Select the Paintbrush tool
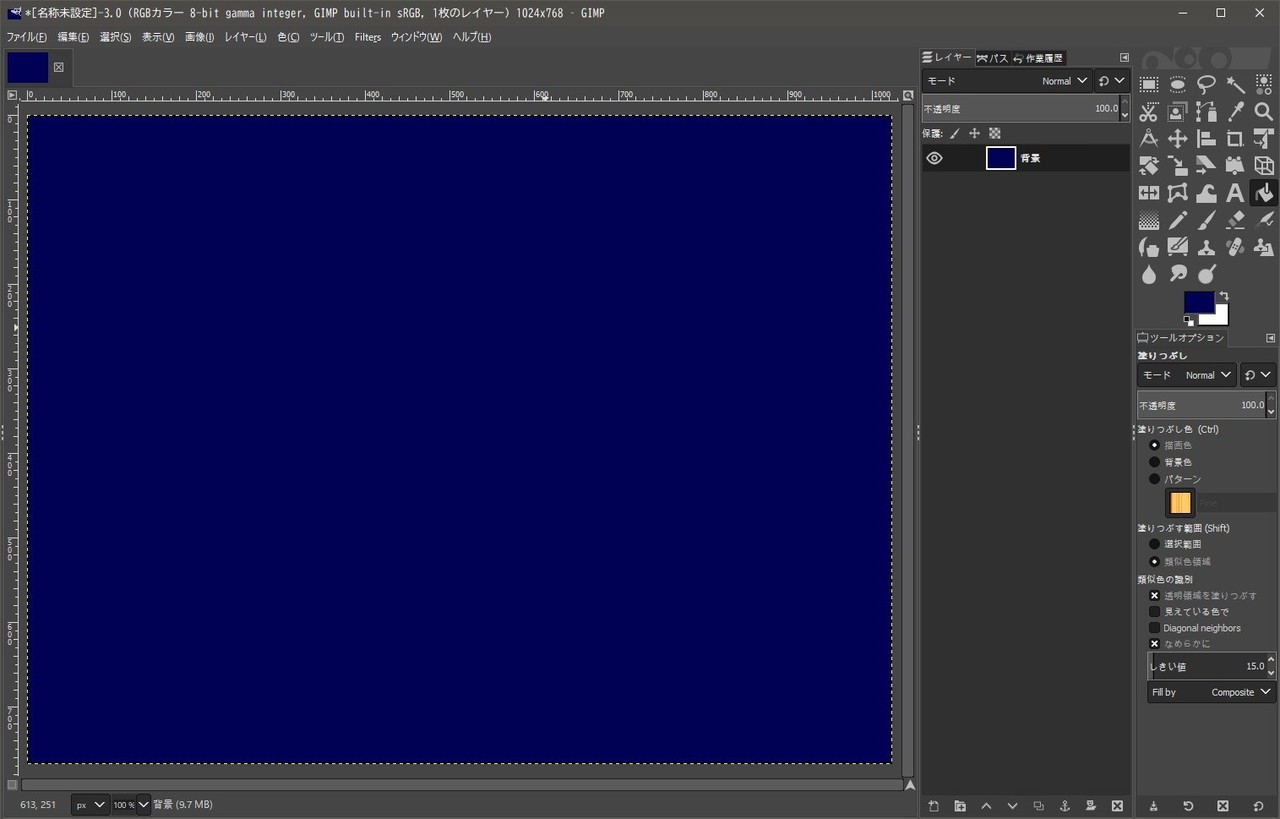Screen dimensions: 1280x819 1207,220
